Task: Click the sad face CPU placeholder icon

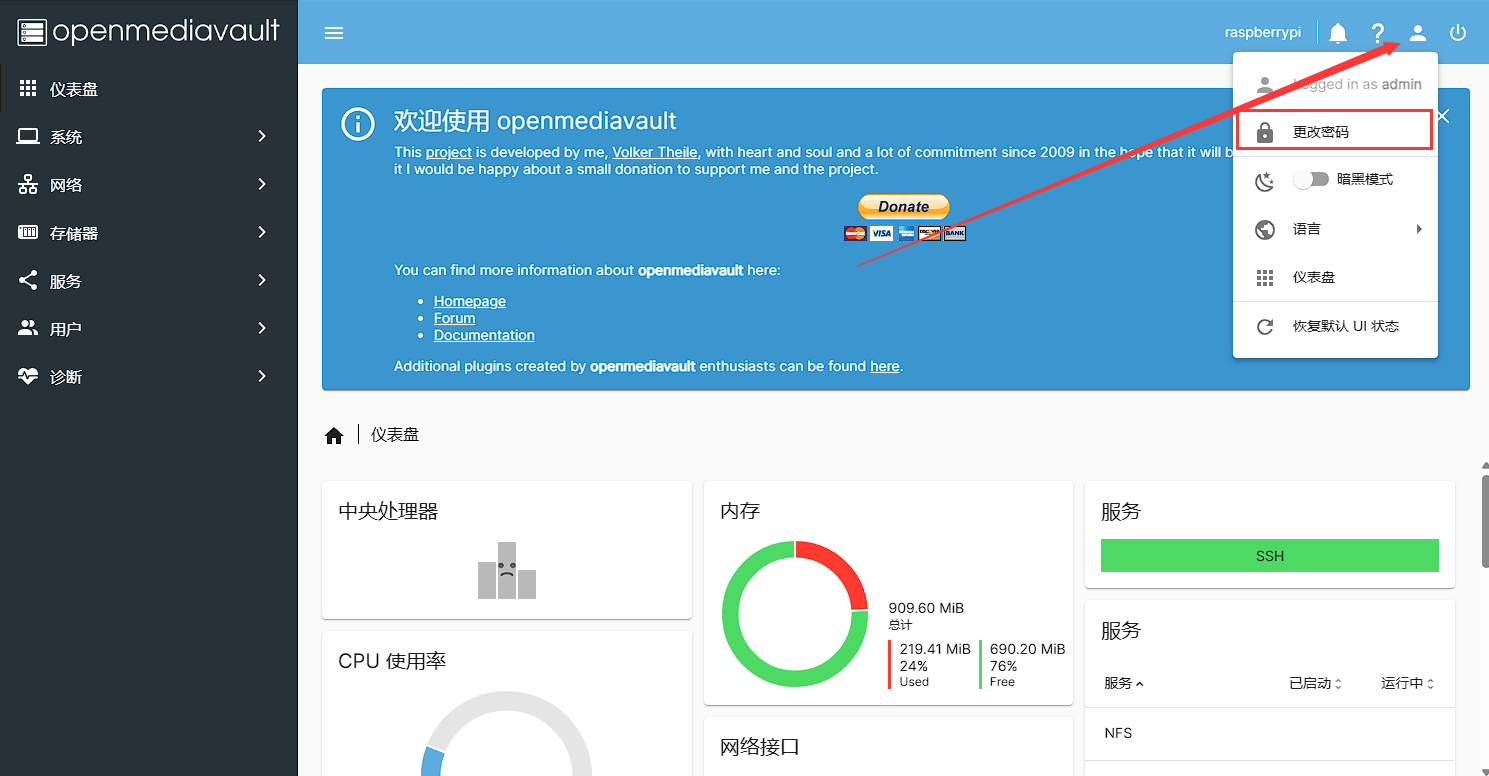Action: pyautogui.click(x=507, y=571)
